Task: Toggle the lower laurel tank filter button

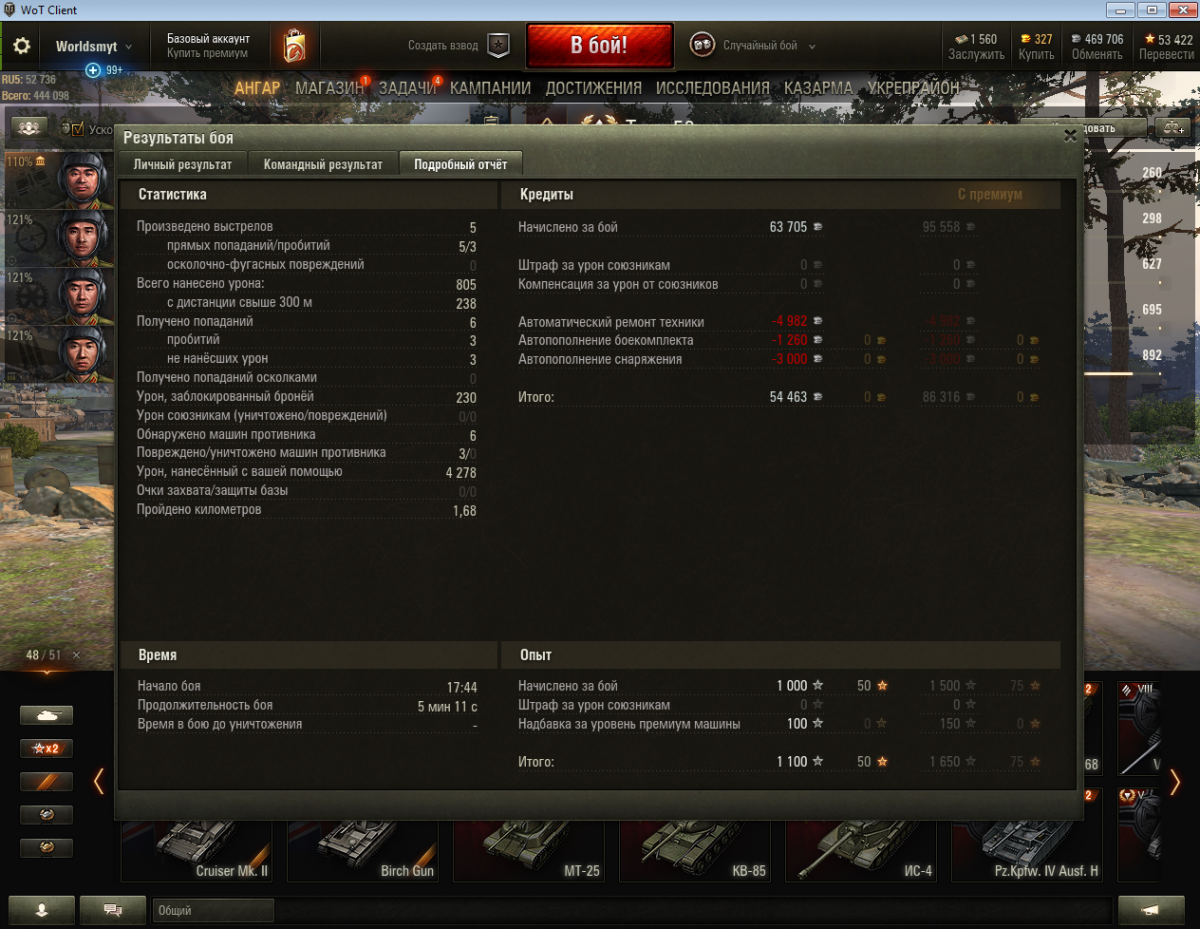Action: pos(47,848)
